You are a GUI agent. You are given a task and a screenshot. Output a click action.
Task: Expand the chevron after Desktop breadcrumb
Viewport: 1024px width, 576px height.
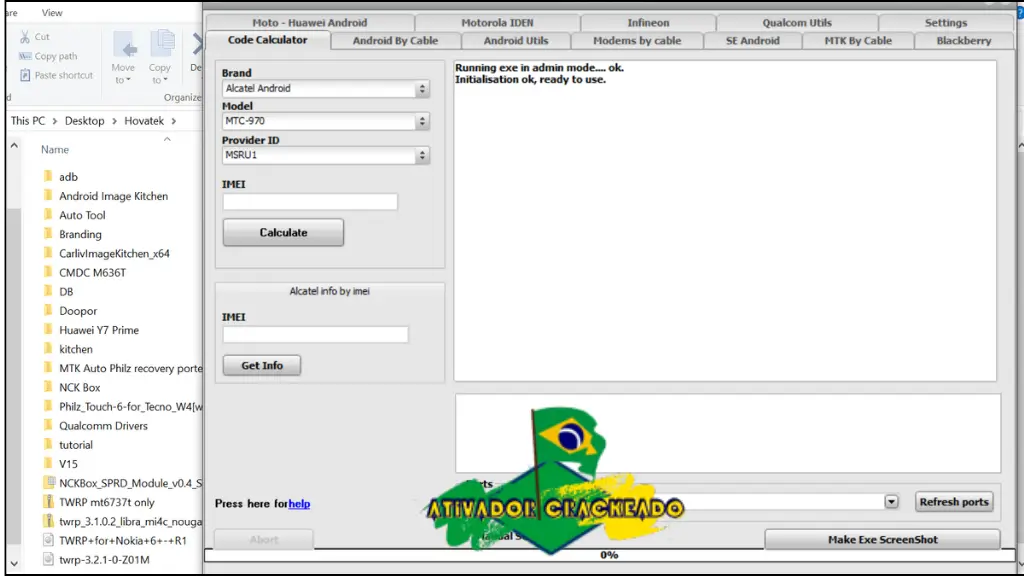[114, 121]
